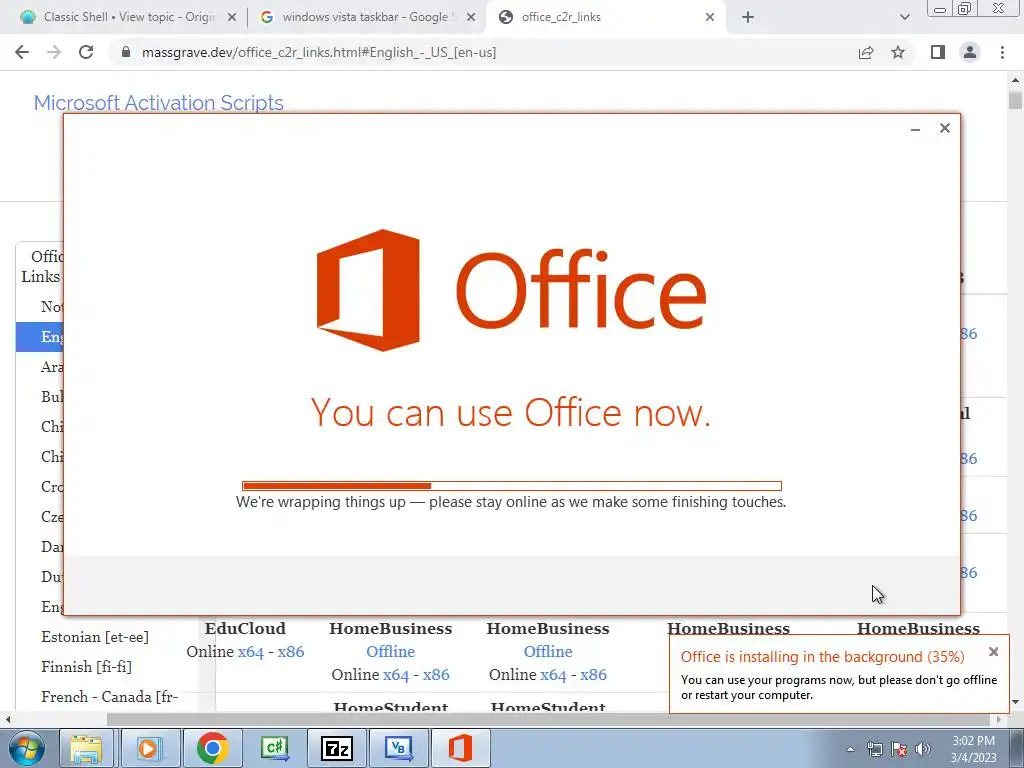Screen dimensions: 1024x768
Task: Minimize the Office installer window
Action: pos(916,129)
